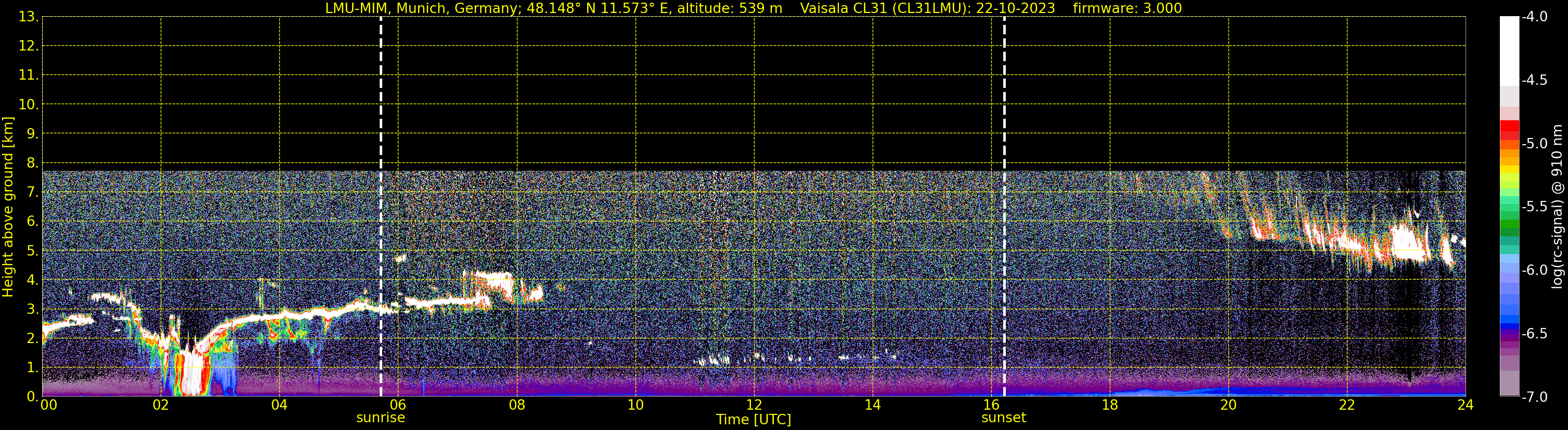Click the height axis tick label "2"
1568x430 pixels.
point(33,338)
